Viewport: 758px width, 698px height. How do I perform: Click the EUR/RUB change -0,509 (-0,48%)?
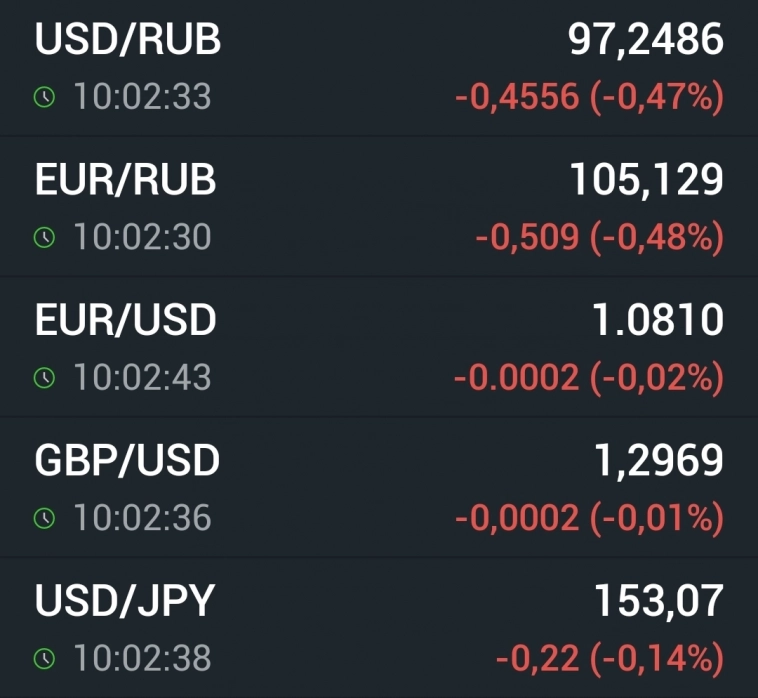598,238
